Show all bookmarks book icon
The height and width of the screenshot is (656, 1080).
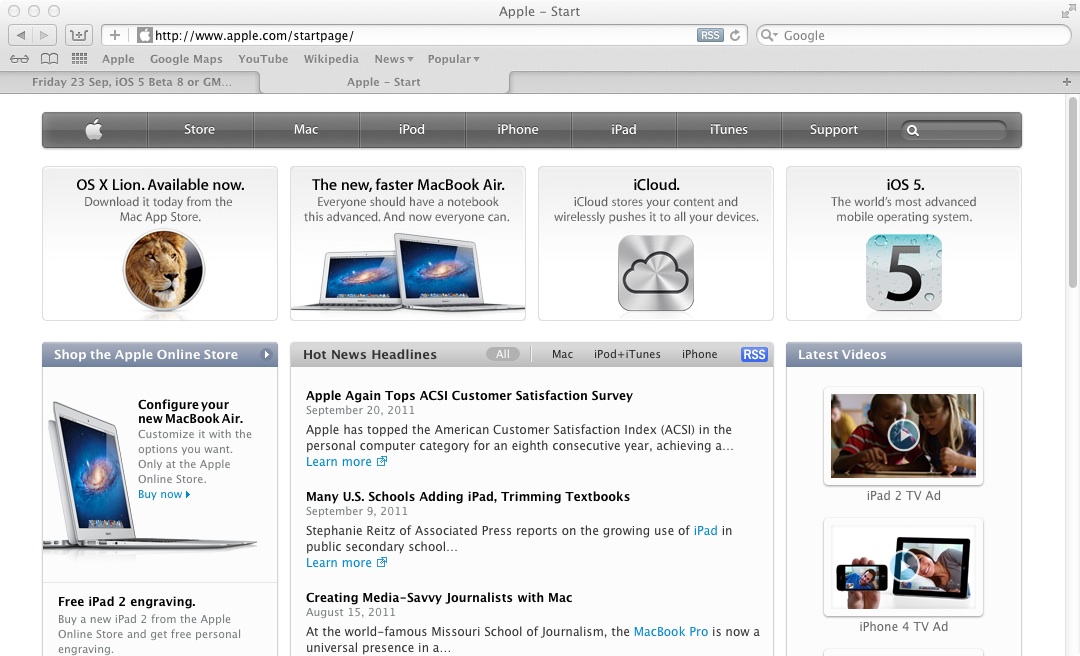pos(49,59)
